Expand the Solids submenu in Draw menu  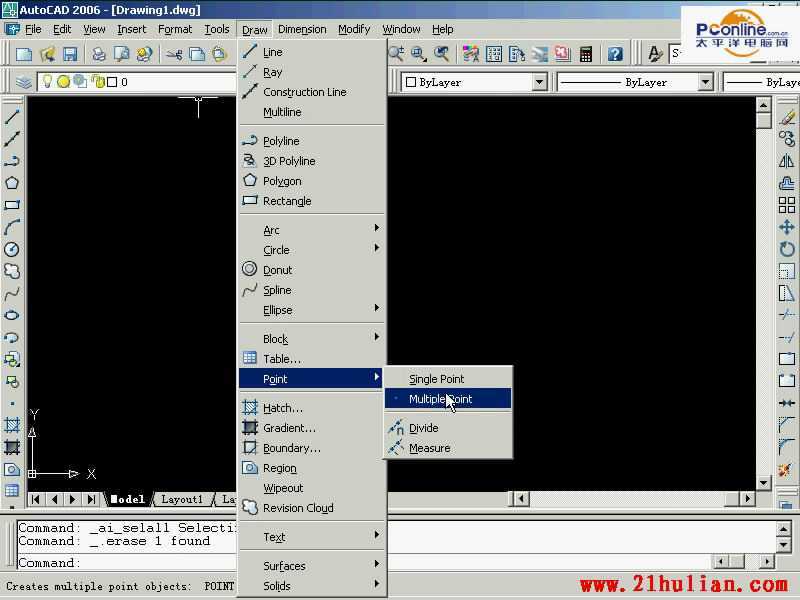click(x=311, y=586)
